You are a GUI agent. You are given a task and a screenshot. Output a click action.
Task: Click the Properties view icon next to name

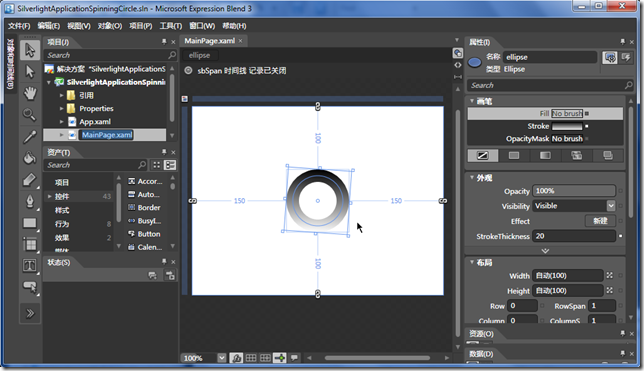pos(610,57)
